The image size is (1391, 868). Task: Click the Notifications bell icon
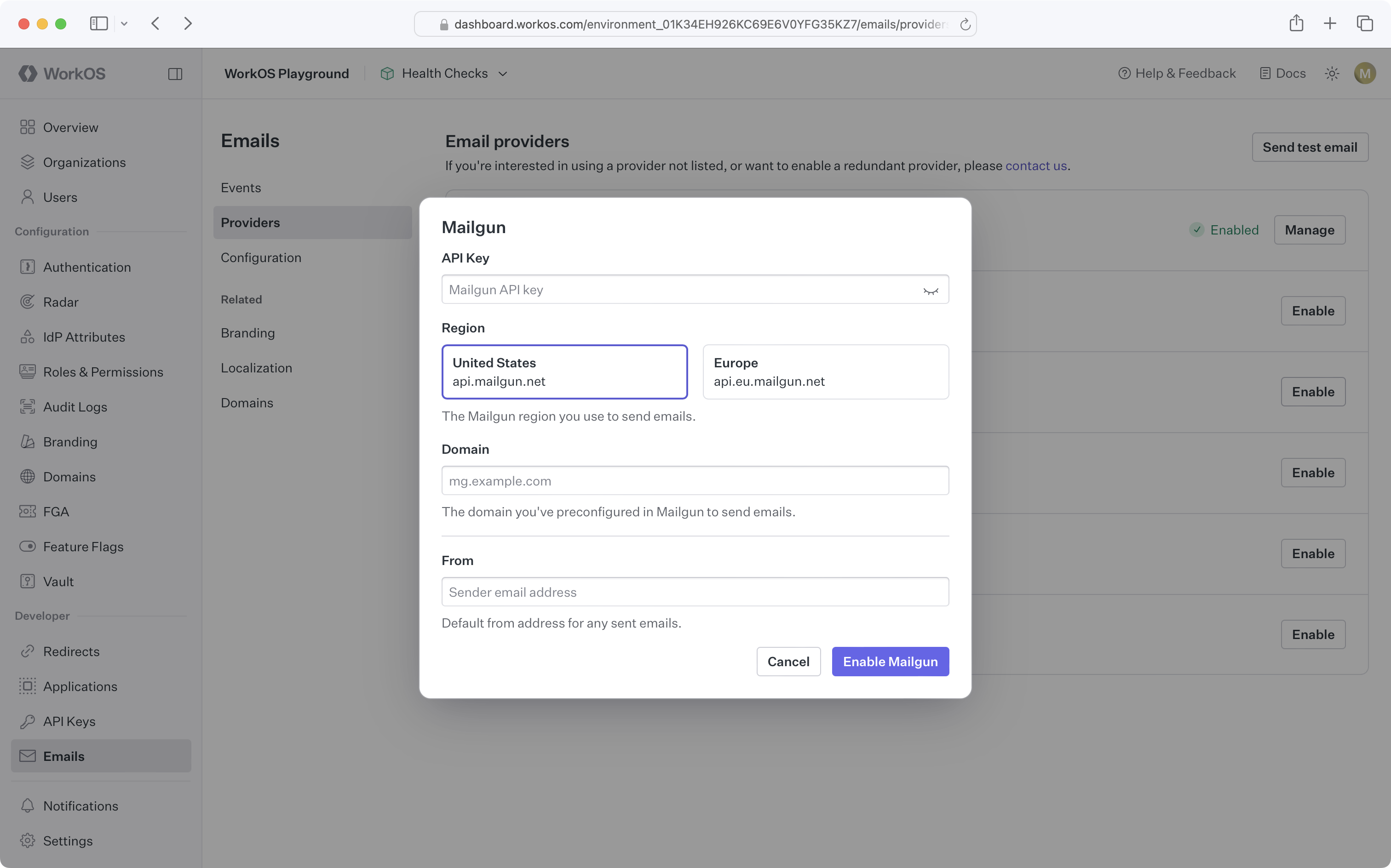pyautogui.click(x=28, y=805)
